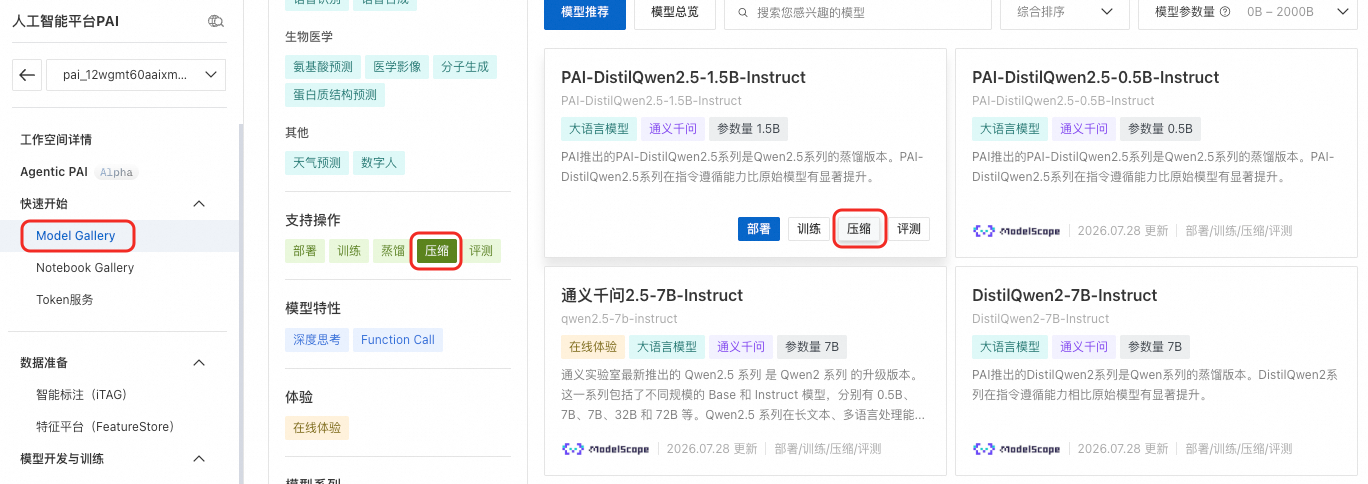This screenshot has width=1368, height=484.
Task: Filter by 氨基酸预测 tag
Action: [x=323, y=67]
